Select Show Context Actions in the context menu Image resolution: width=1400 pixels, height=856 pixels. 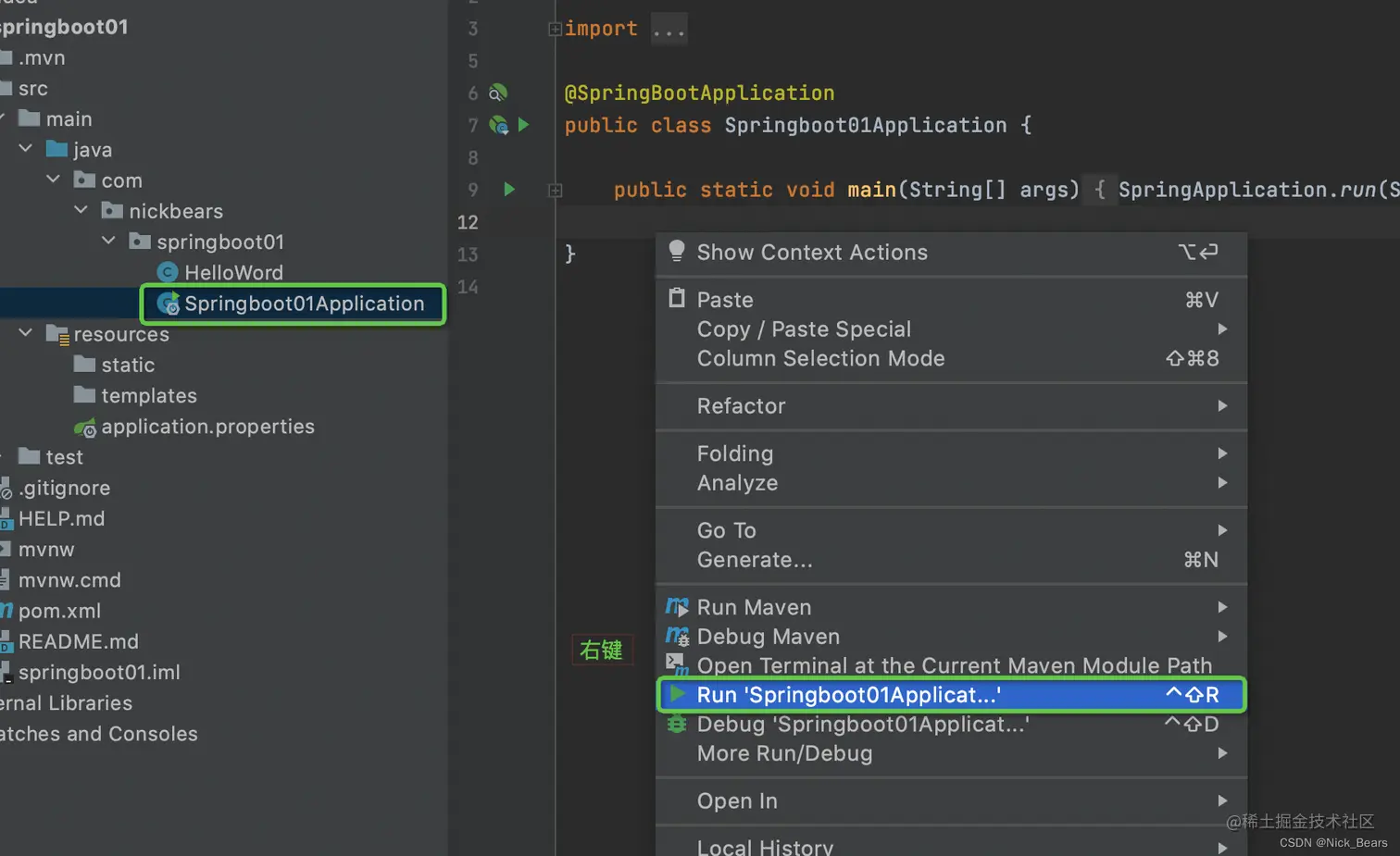952,253
